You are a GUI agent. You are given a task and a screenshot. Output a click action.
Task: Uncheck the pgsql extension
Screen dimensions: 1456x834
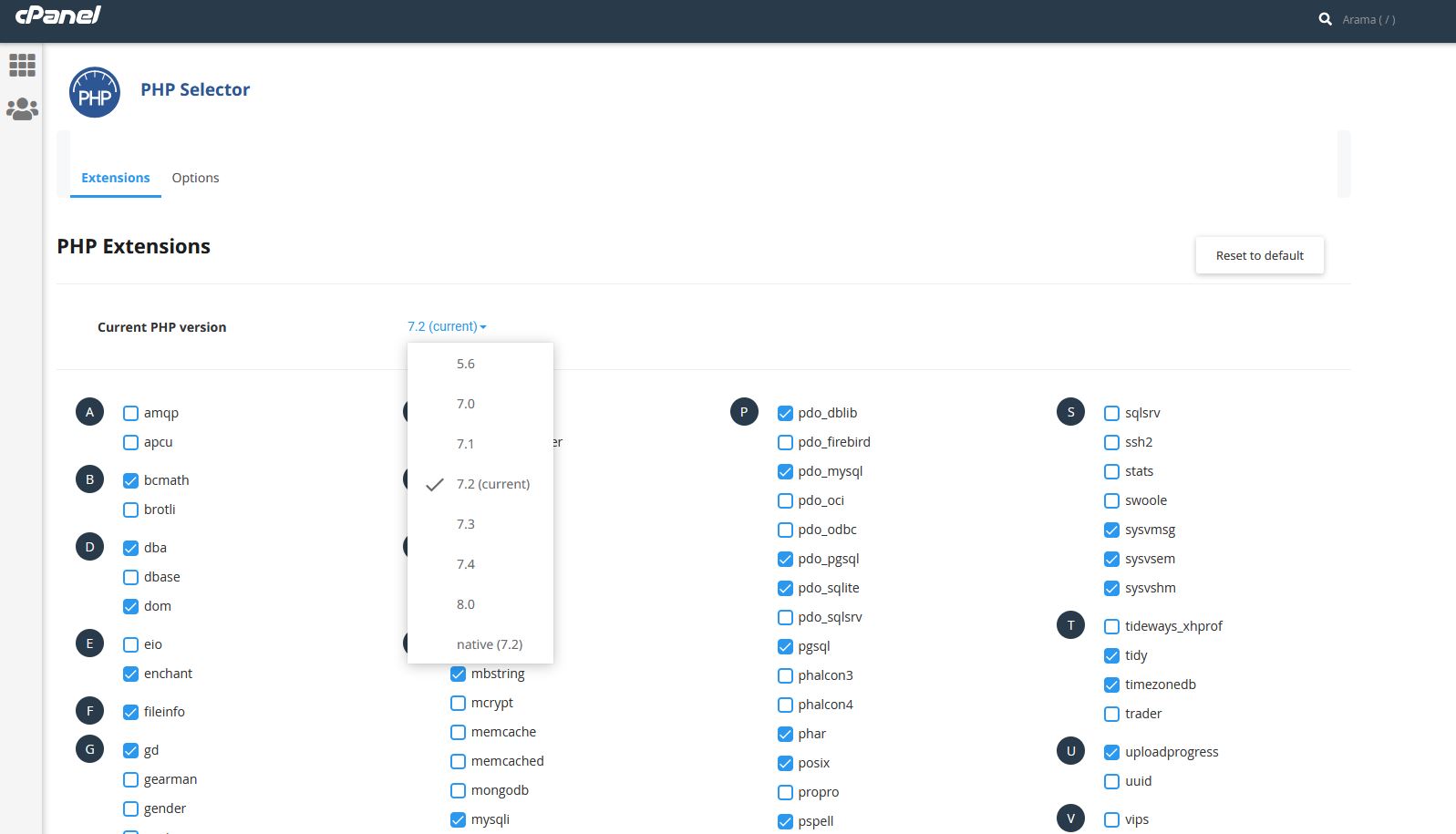click(x=785, y=646)
